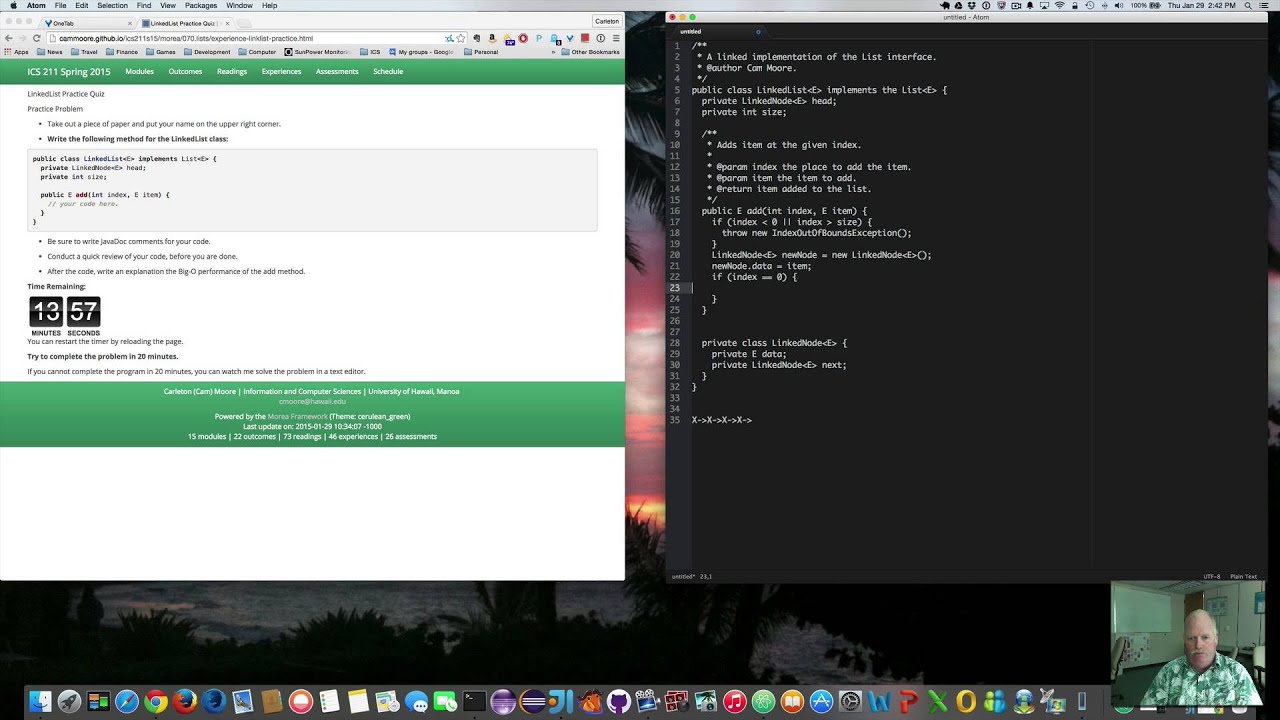Viewport: 1280px width, 720px height.
Task: Click the Amazon extension icon in Chrome
Action: tap(492, 38)
